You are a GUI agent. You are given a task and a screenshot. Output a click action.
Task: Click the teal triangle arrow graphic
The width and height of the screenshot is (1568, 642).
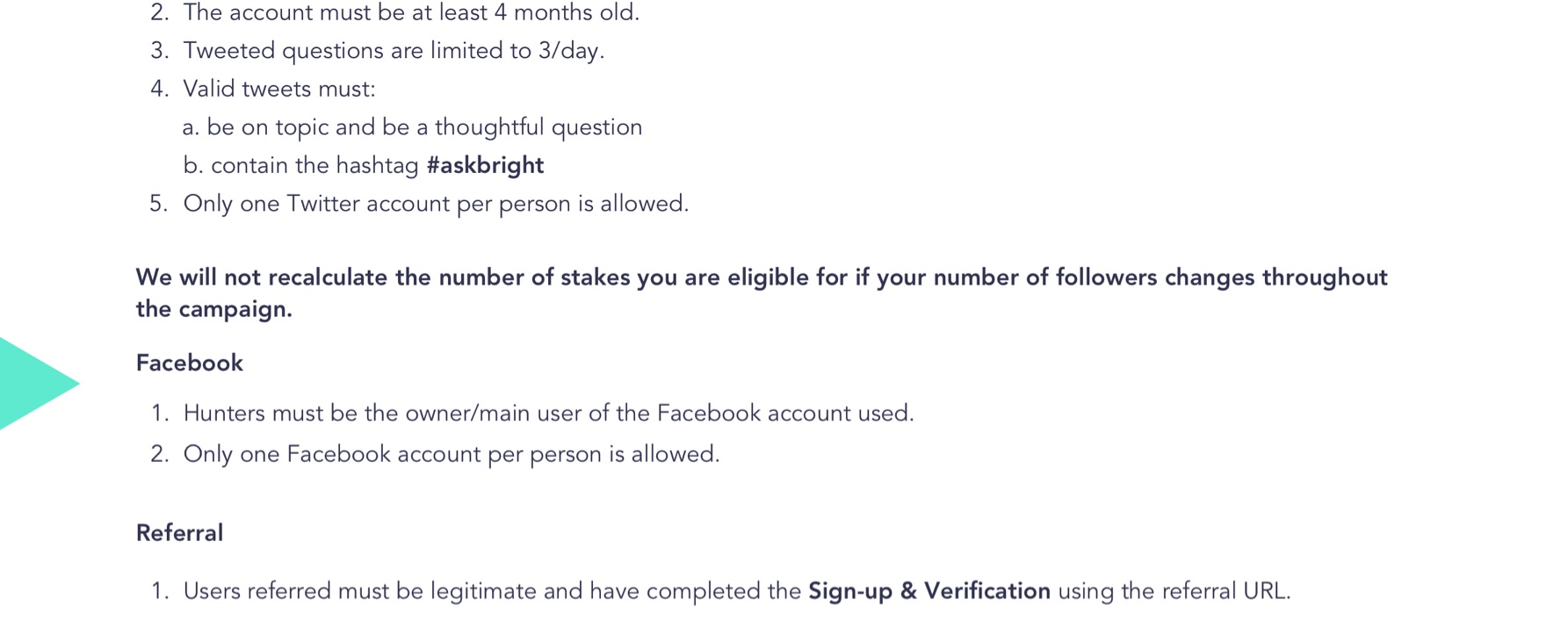click(35, 383)
